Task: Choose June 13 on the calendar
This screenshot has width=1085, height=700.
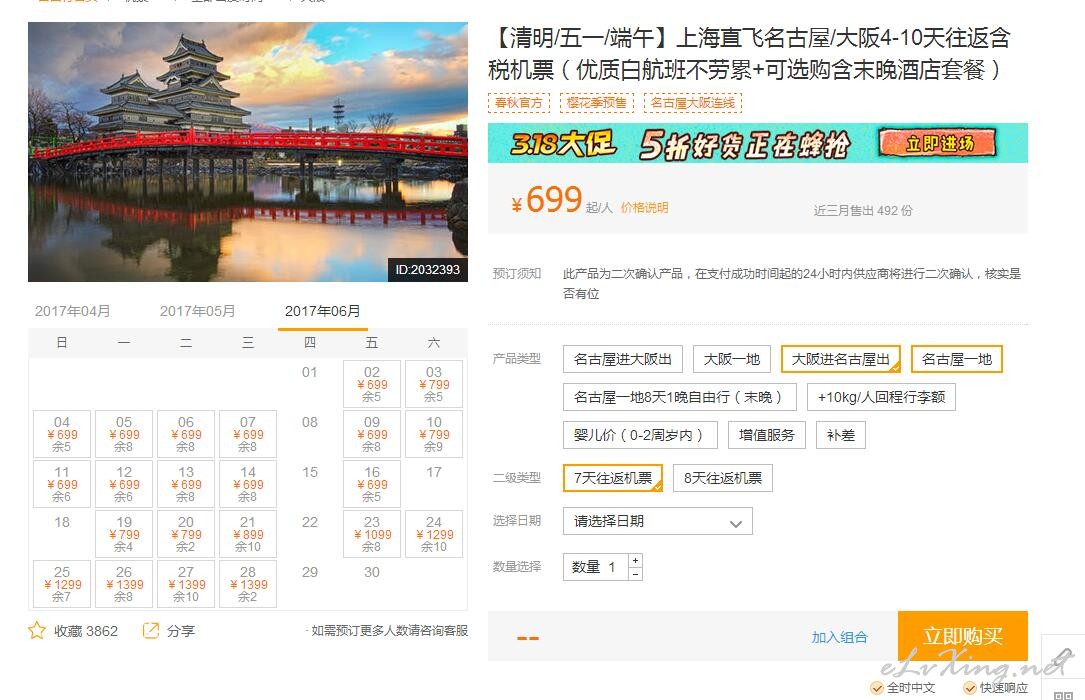Action: tap(185, 483)
